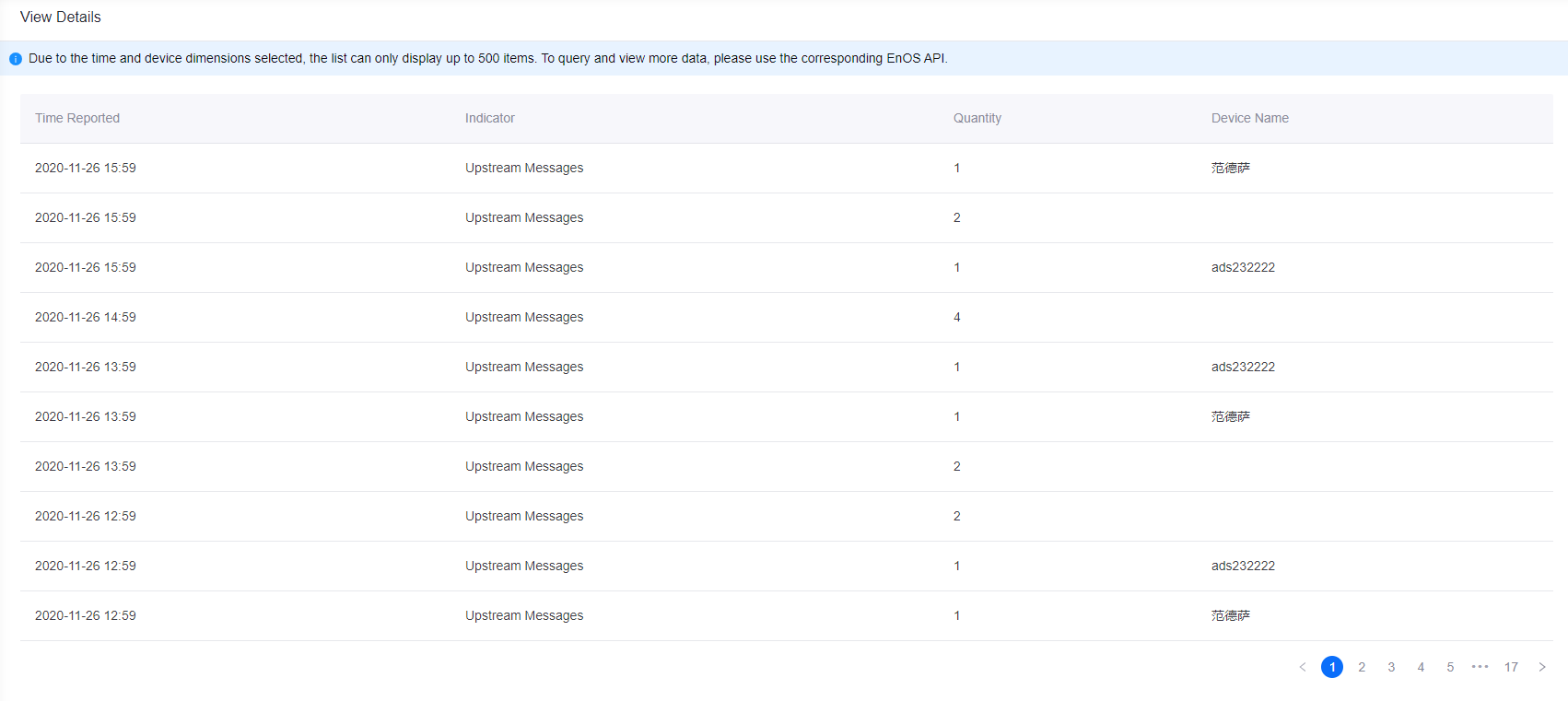Viewport: 1568px width, 701px height.
Task: Click Upstream Messages in the last row
Action: point(523,615)
